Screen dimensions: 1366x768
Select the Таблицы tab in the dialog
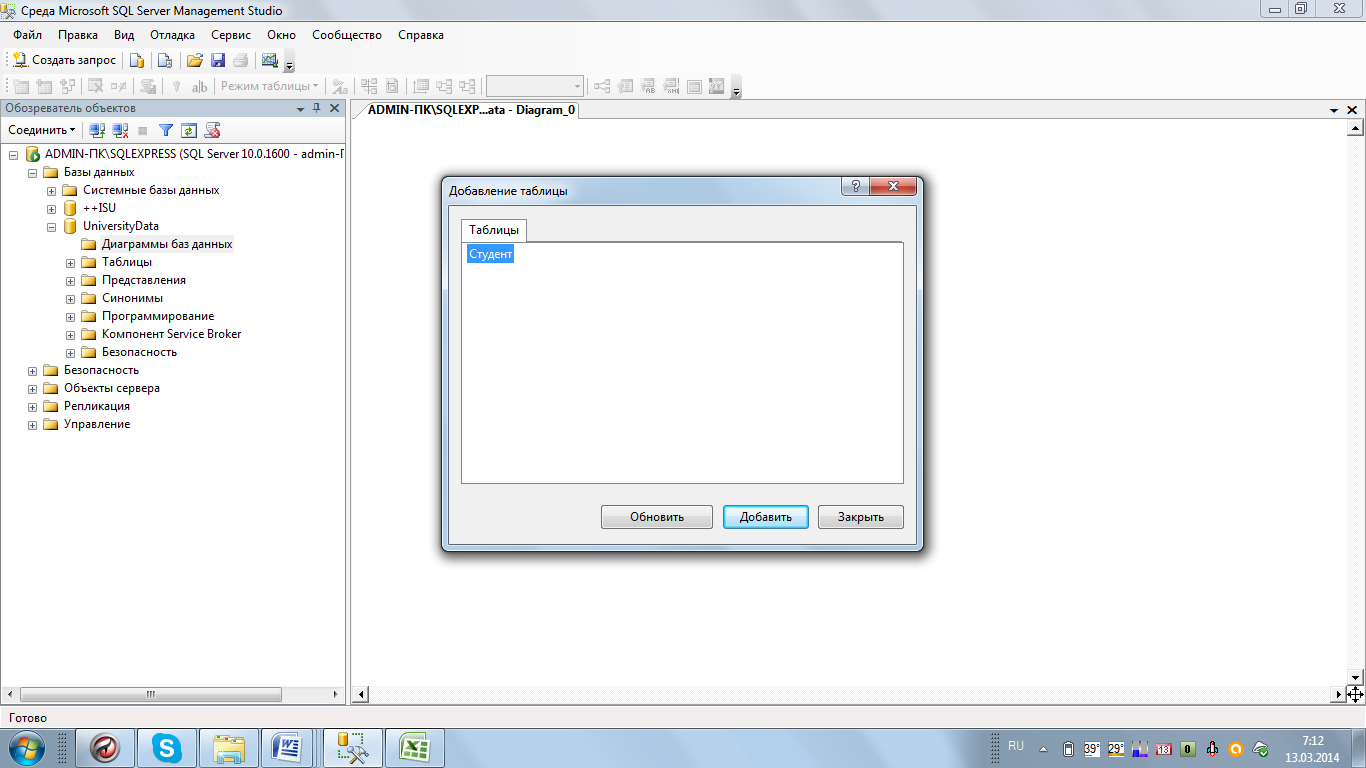pyautogui.click(x=494, y=230)
